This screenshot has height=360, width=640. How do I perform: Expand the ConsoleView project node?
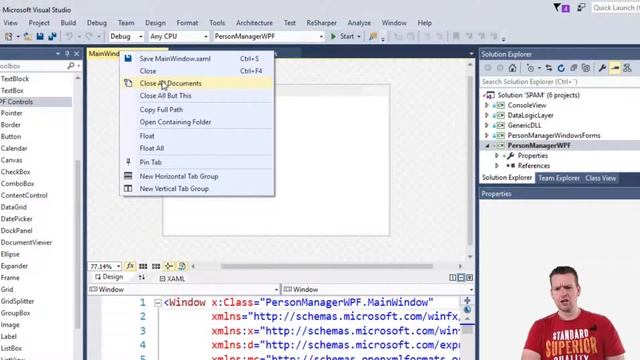point(487,105)
